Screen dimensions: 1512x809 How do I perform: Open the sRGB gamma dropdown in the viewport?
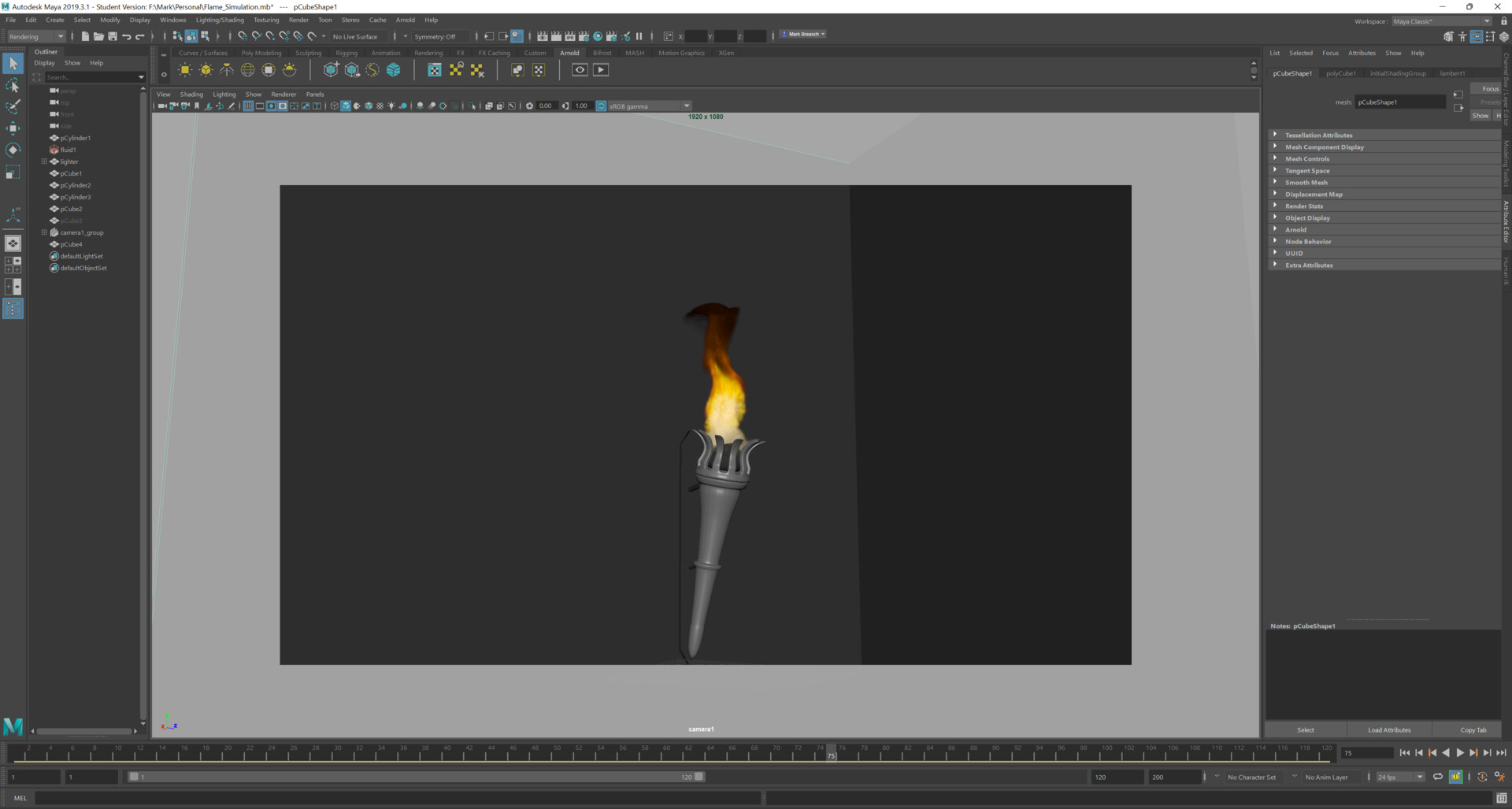(x=686, y=106)
